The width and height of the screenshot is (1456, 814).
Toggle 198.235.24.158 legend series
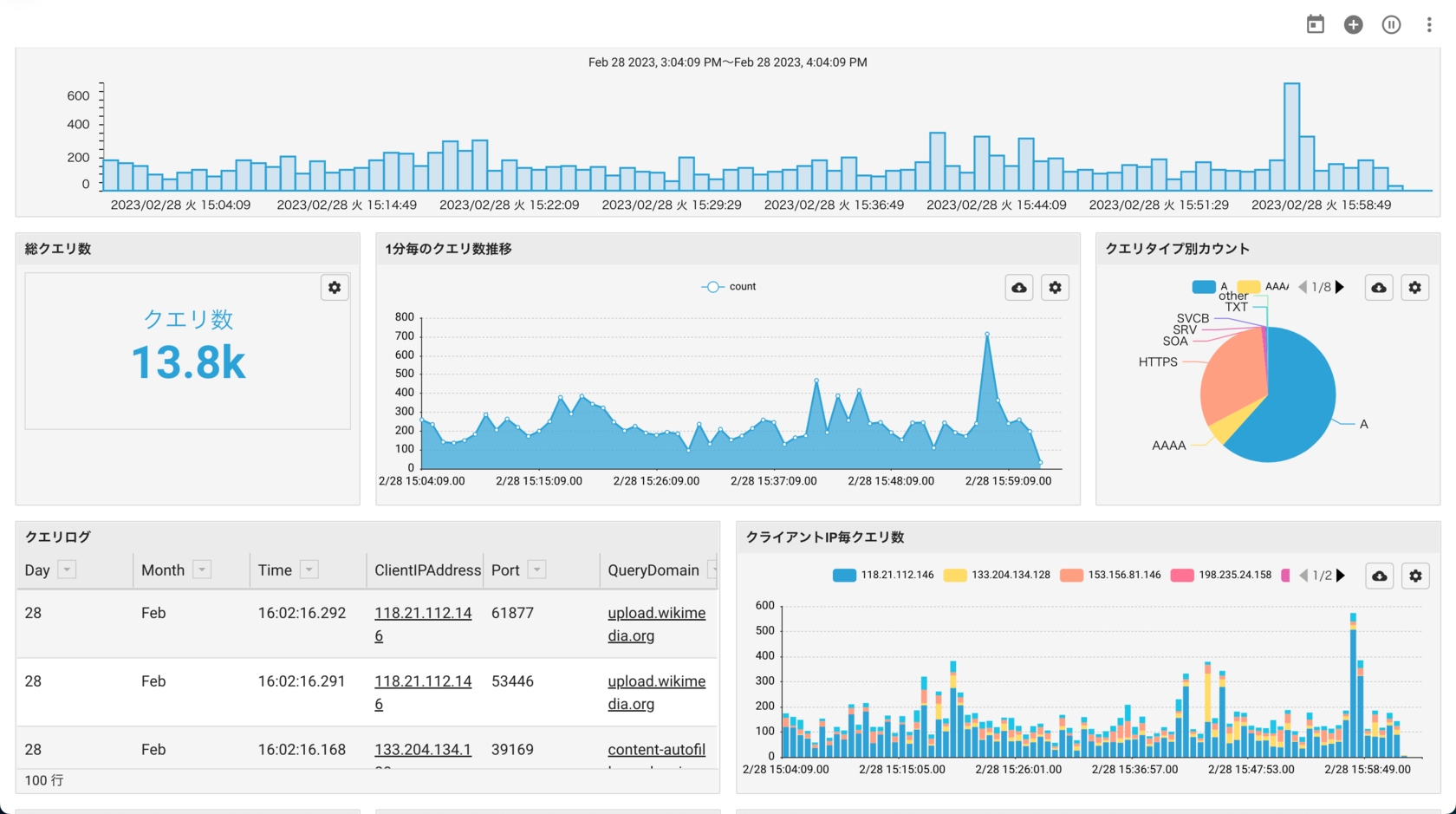click(x=1221, y=576)
